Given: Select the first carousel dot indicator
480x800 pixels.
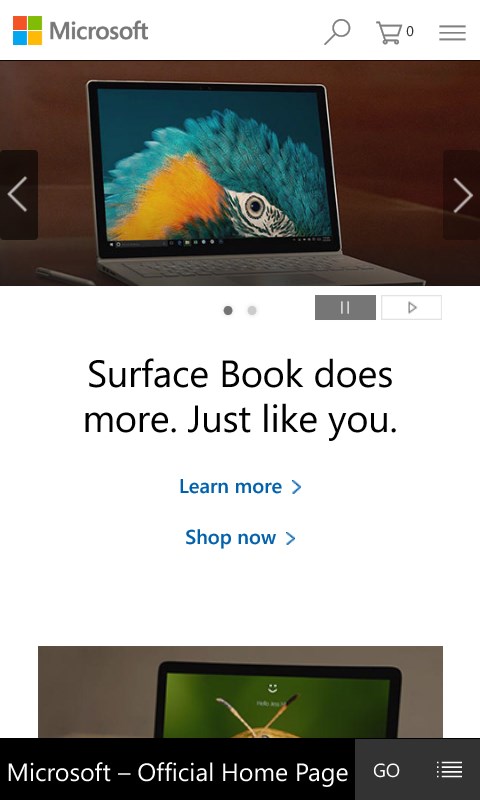Looking at the screenshot, I should 228,310.
